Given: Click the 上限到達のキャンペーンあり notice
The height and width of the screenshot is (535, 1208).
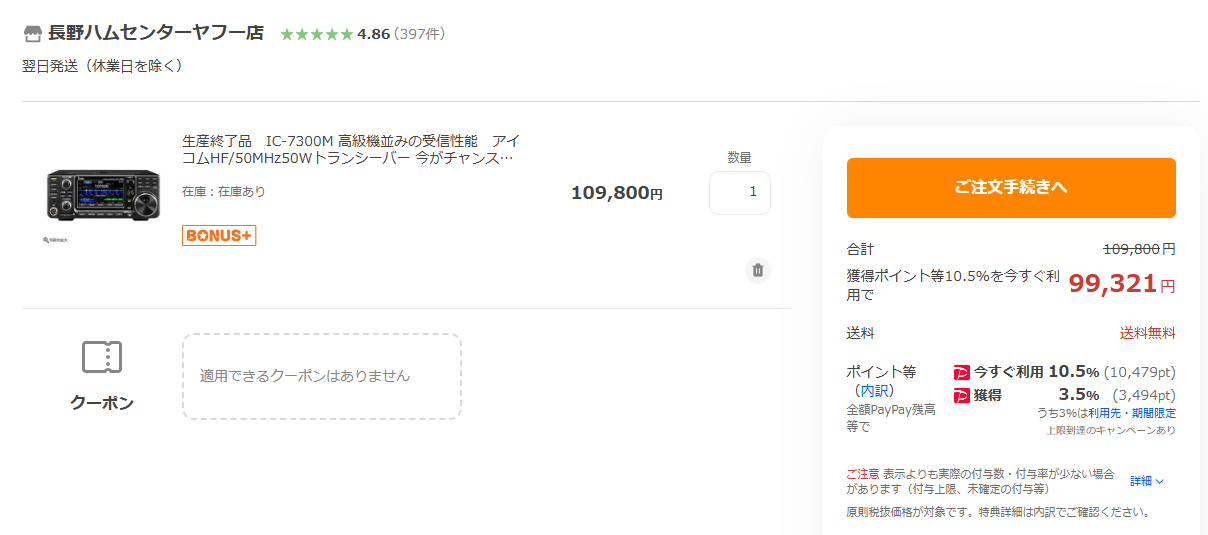Looking at the screenshot, I should click(x=1111, y=430).
